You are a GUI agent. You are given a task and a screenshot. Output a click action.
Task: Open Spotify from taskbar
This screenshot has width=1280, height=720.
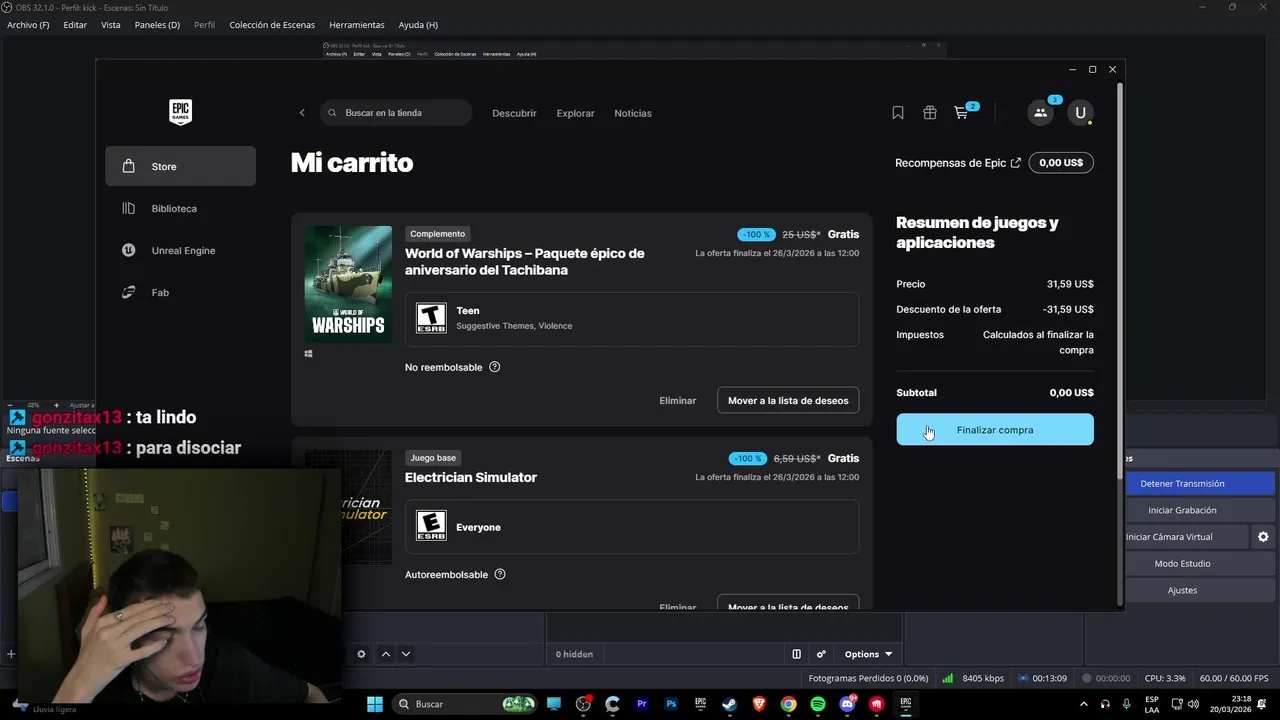818,704
